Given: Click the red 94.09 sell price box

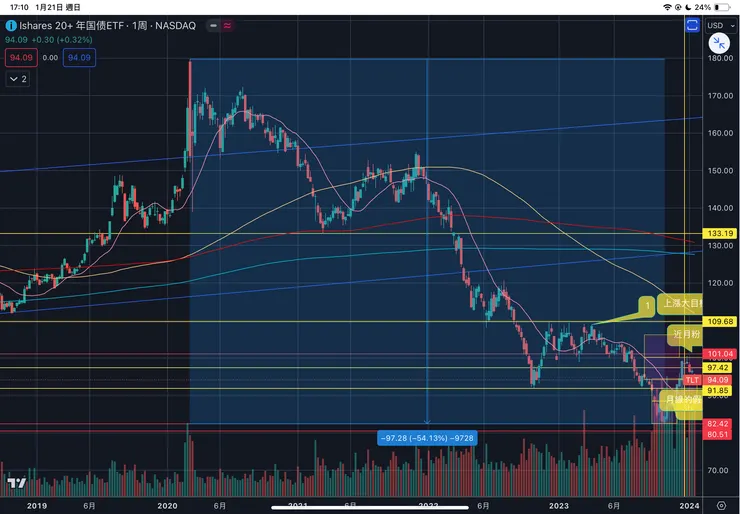Looking at the screenshot, I should pos(20,58).
